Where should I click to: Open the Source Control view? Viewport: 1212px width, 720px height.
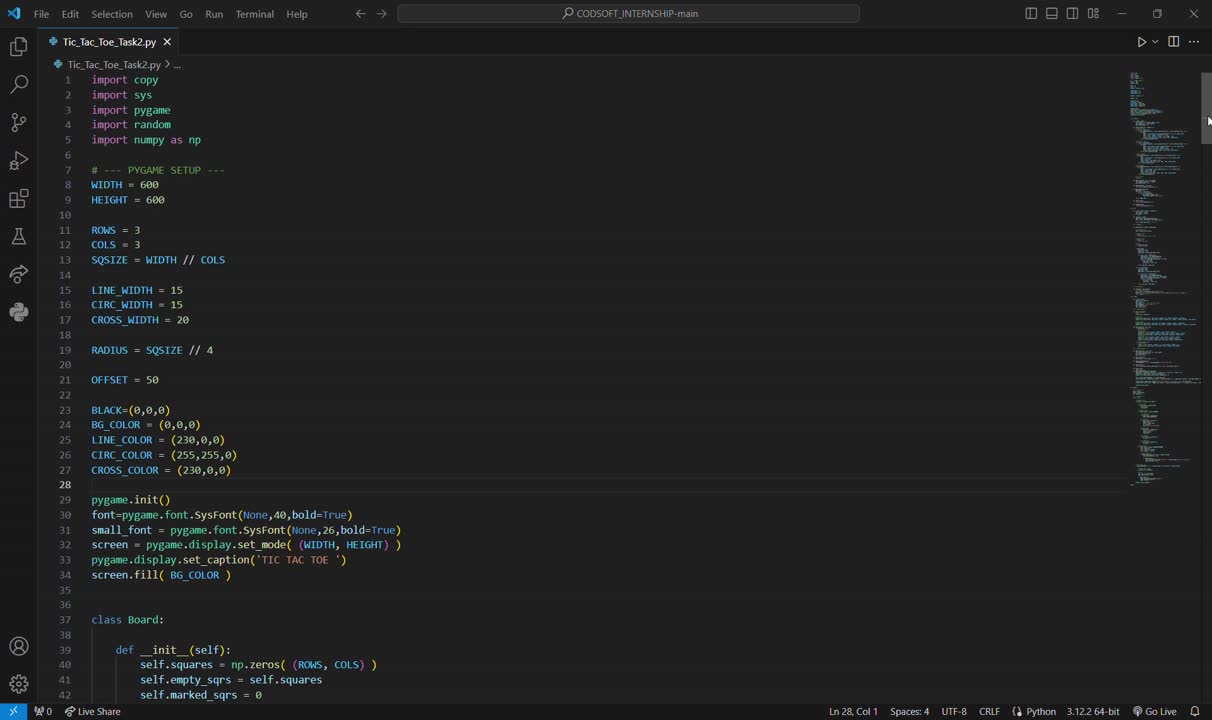(x=18, y=123)
